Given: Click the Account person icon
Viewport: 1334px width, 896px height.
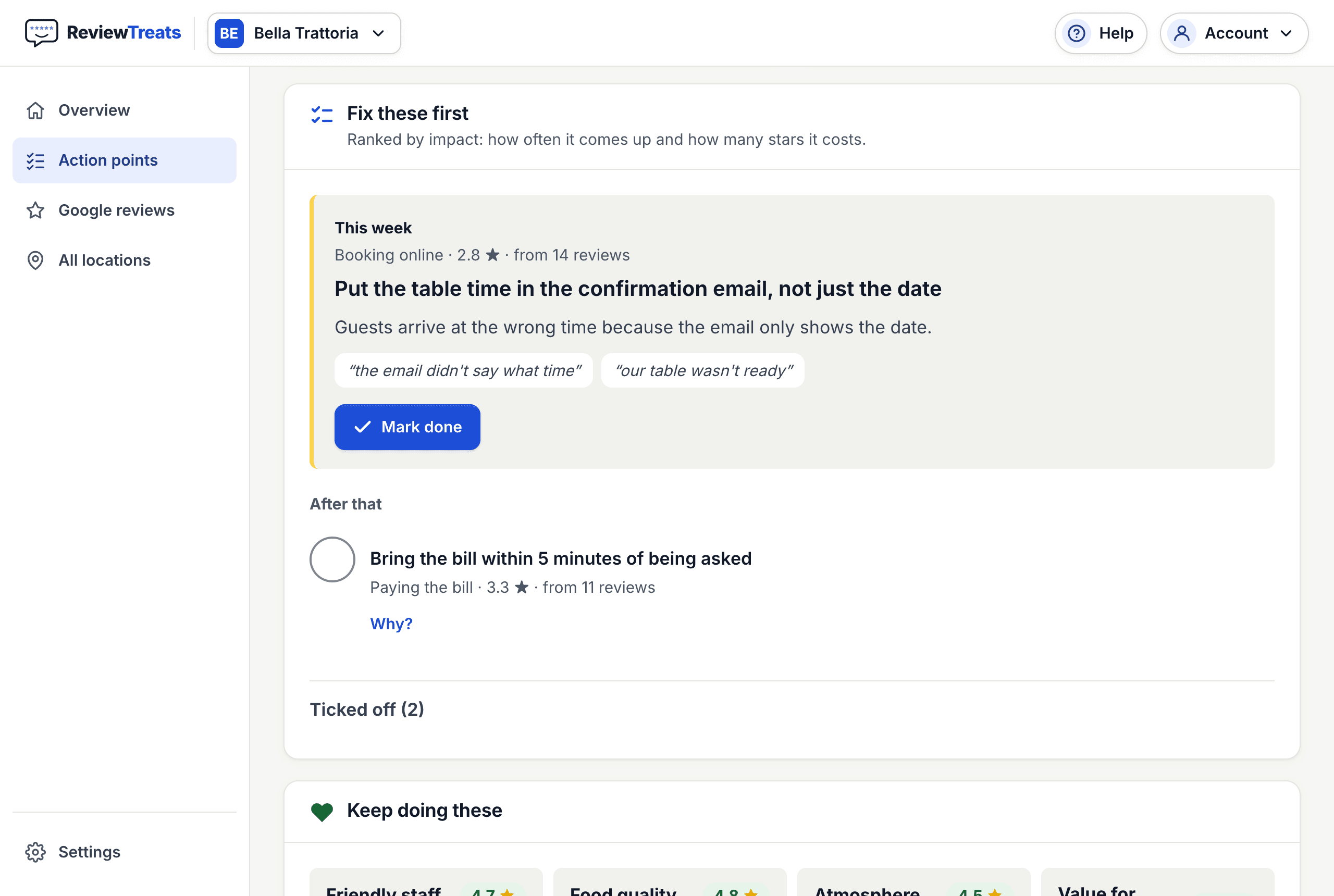Looking at the screenshot, I should tap(1181, 33).
